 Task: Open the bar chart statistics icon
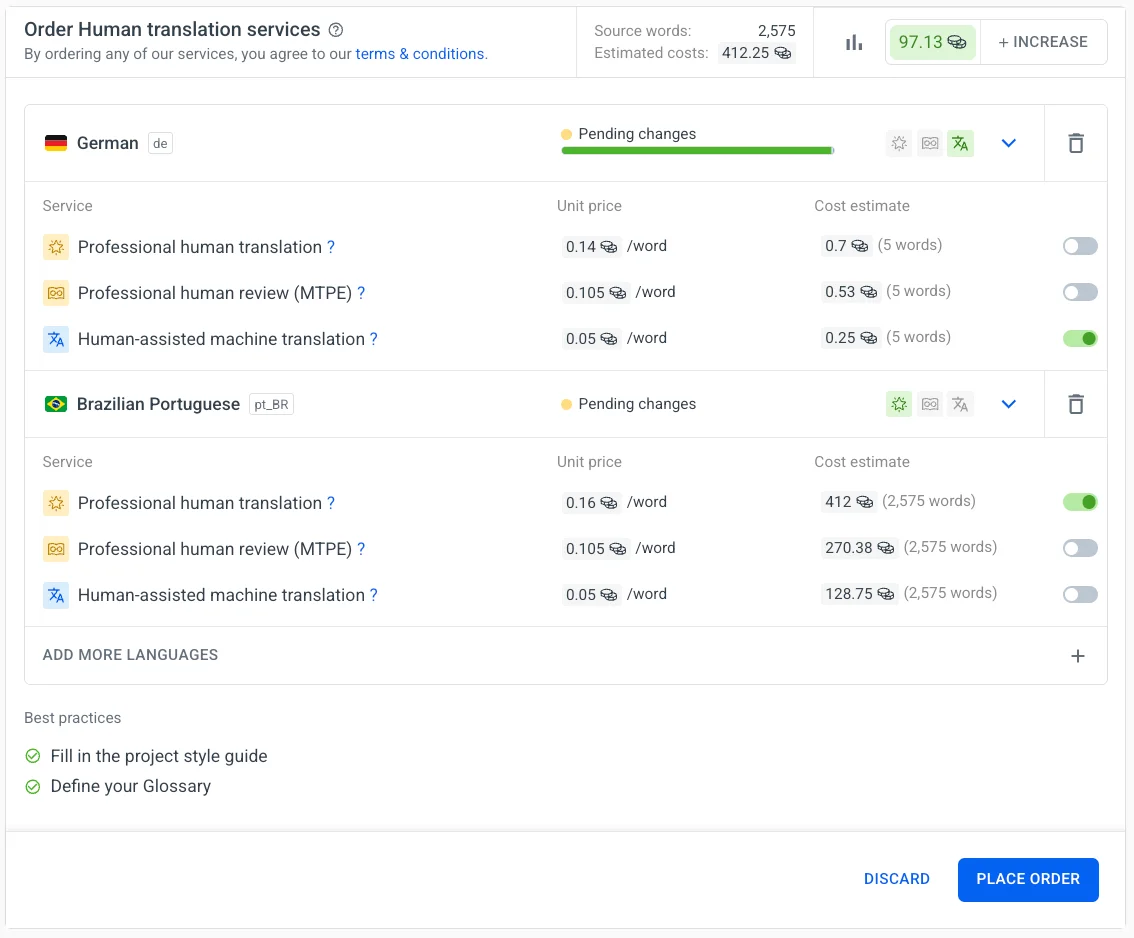(853, 43)
